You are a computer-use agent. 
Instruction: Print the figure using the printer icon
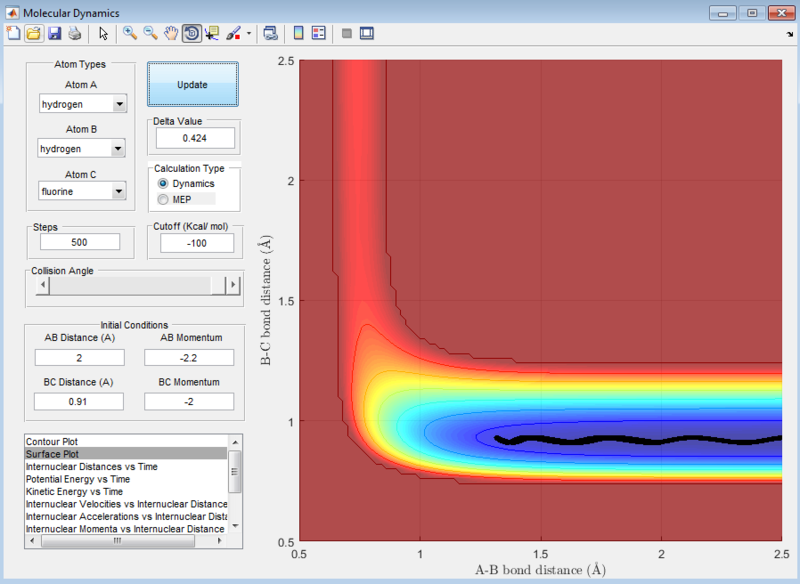pyautogui.click(x=75, y=34)
